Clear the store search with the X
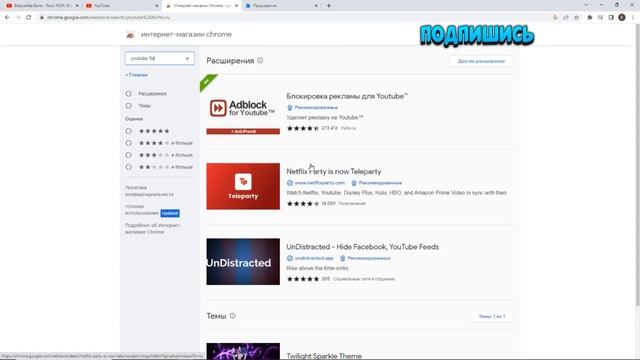The image size is (640, 360). [187, 58]
